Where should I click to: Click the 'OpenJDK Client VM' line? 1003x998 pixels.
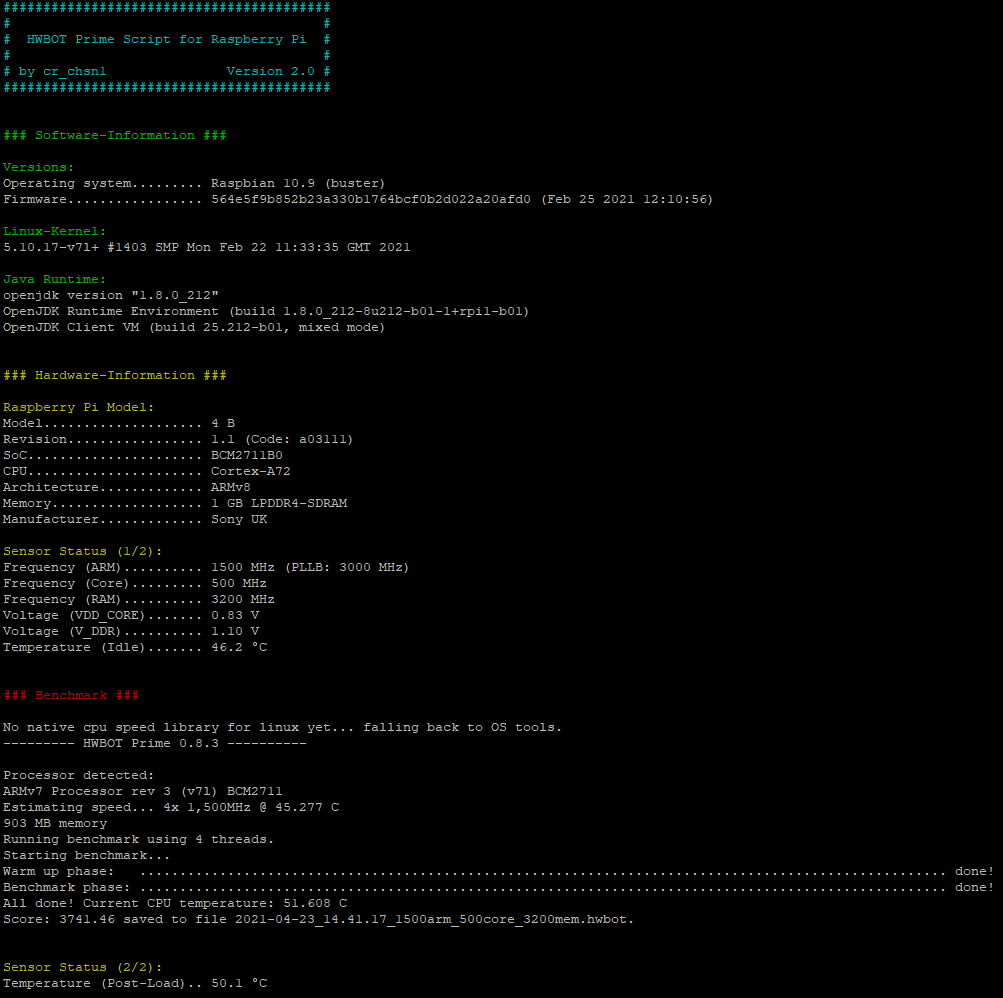(x=194, y=327)
